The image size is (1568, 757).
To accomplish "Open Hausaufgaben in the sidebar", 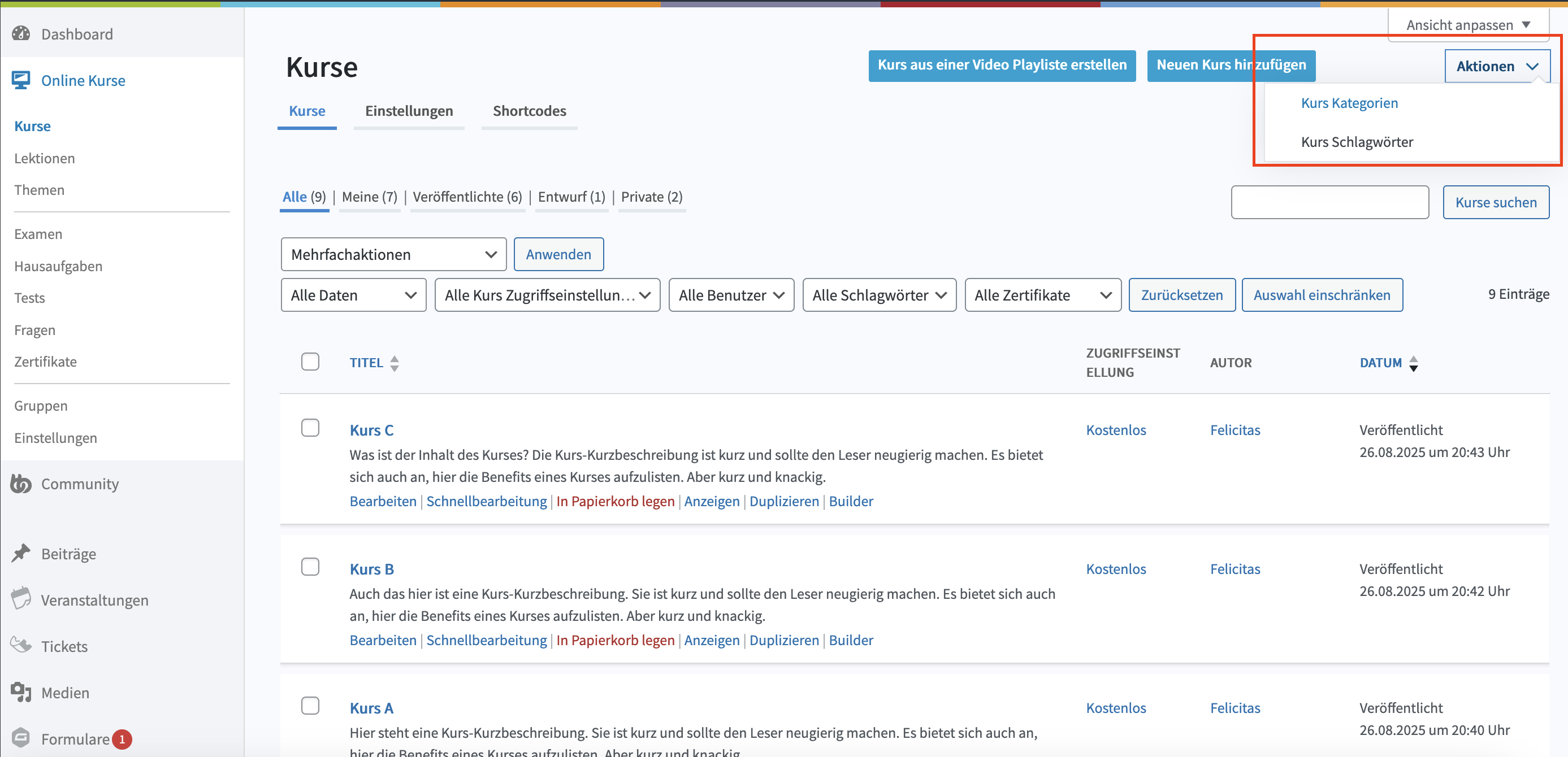I will pyautogui.click(x=58, y=266).
